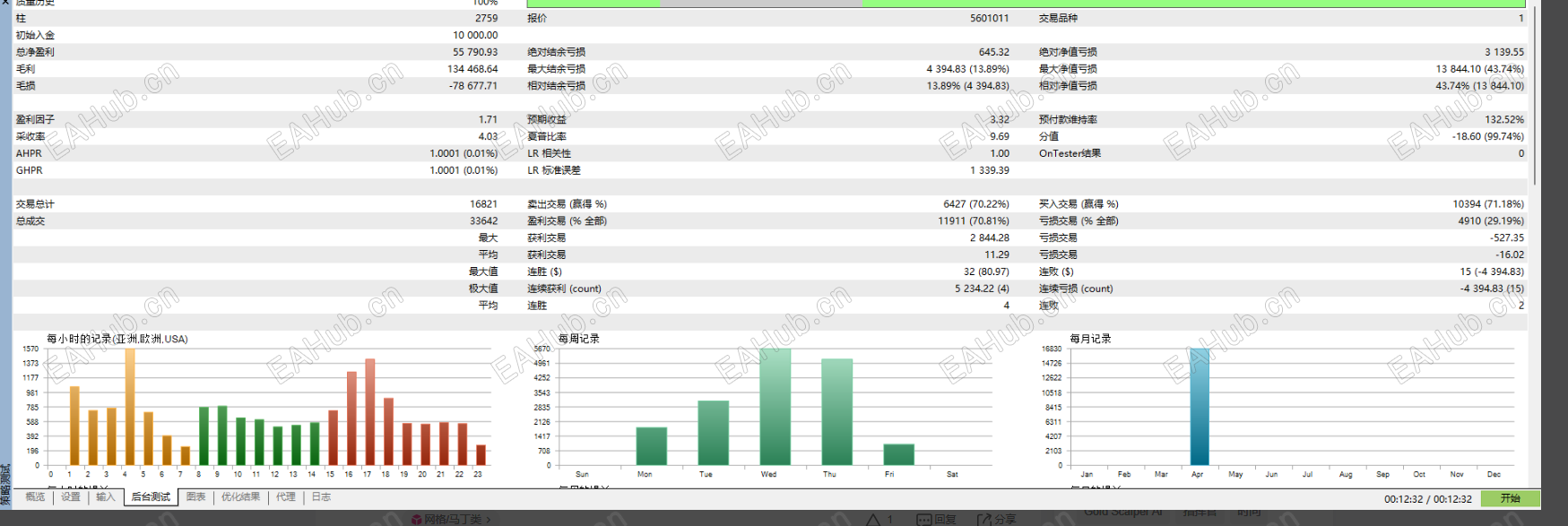Click the 总净盈利 value 55 790.93

coord(475,52)
